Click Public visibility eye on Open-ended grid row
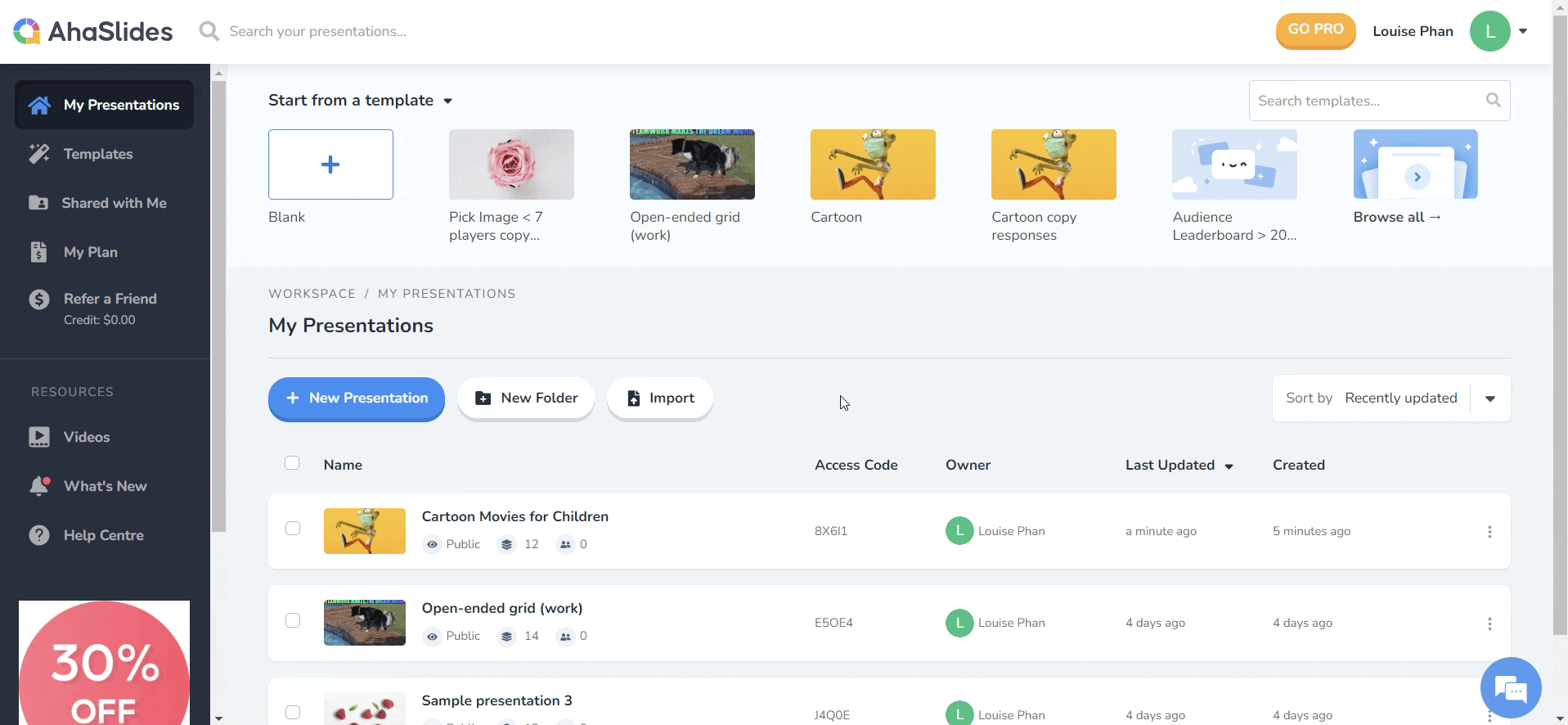The height and width of the screenshot is (725, 1568). pos(432,636)
